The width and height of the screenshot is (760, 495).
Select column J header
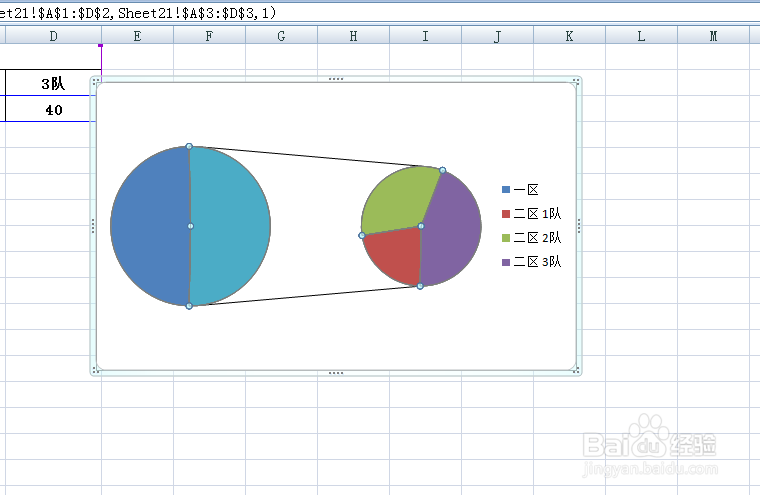click(x=498, y=35)
